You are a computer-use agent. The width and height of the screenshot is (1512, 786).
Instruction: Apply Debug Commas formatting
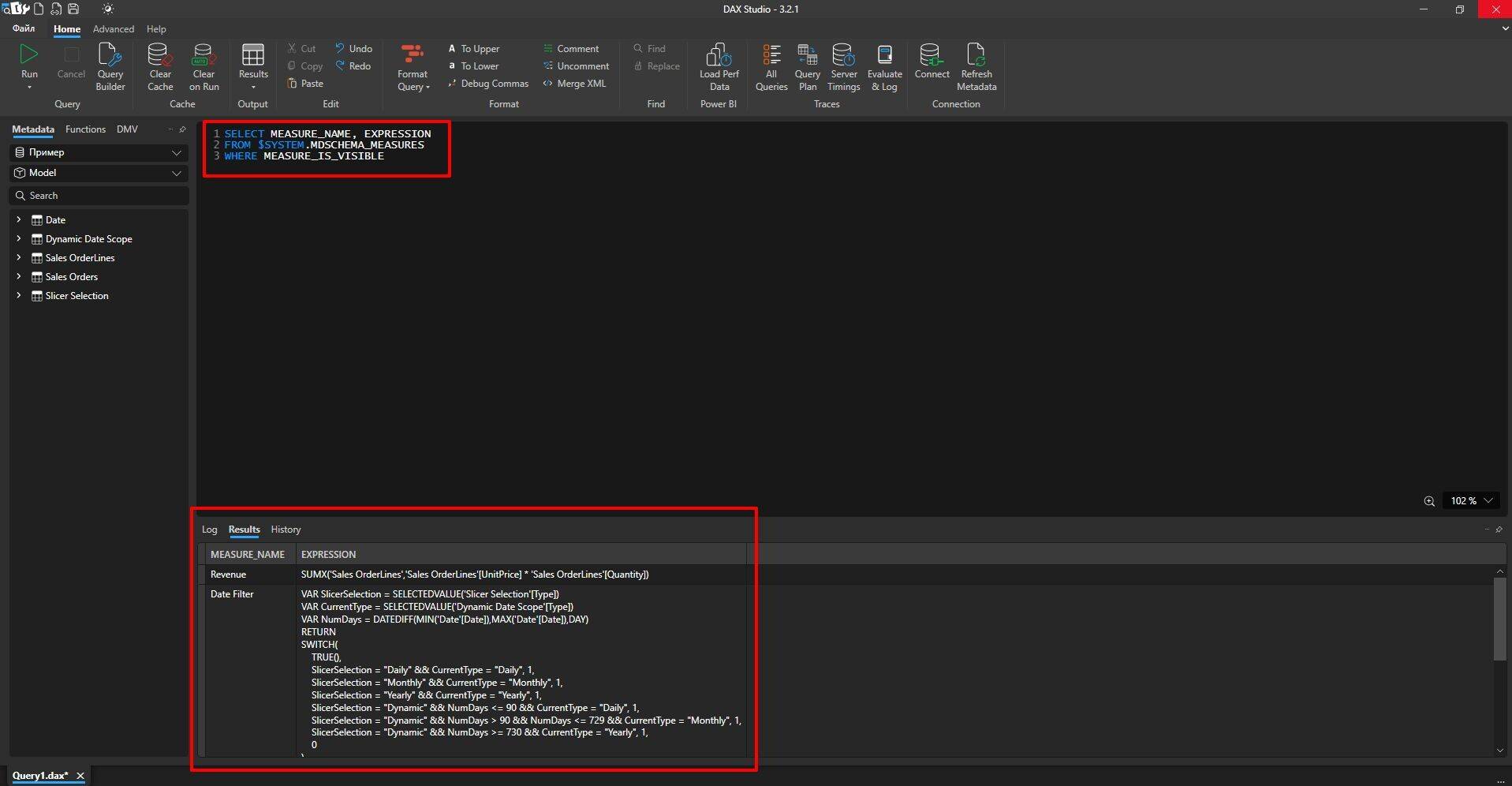488,84
